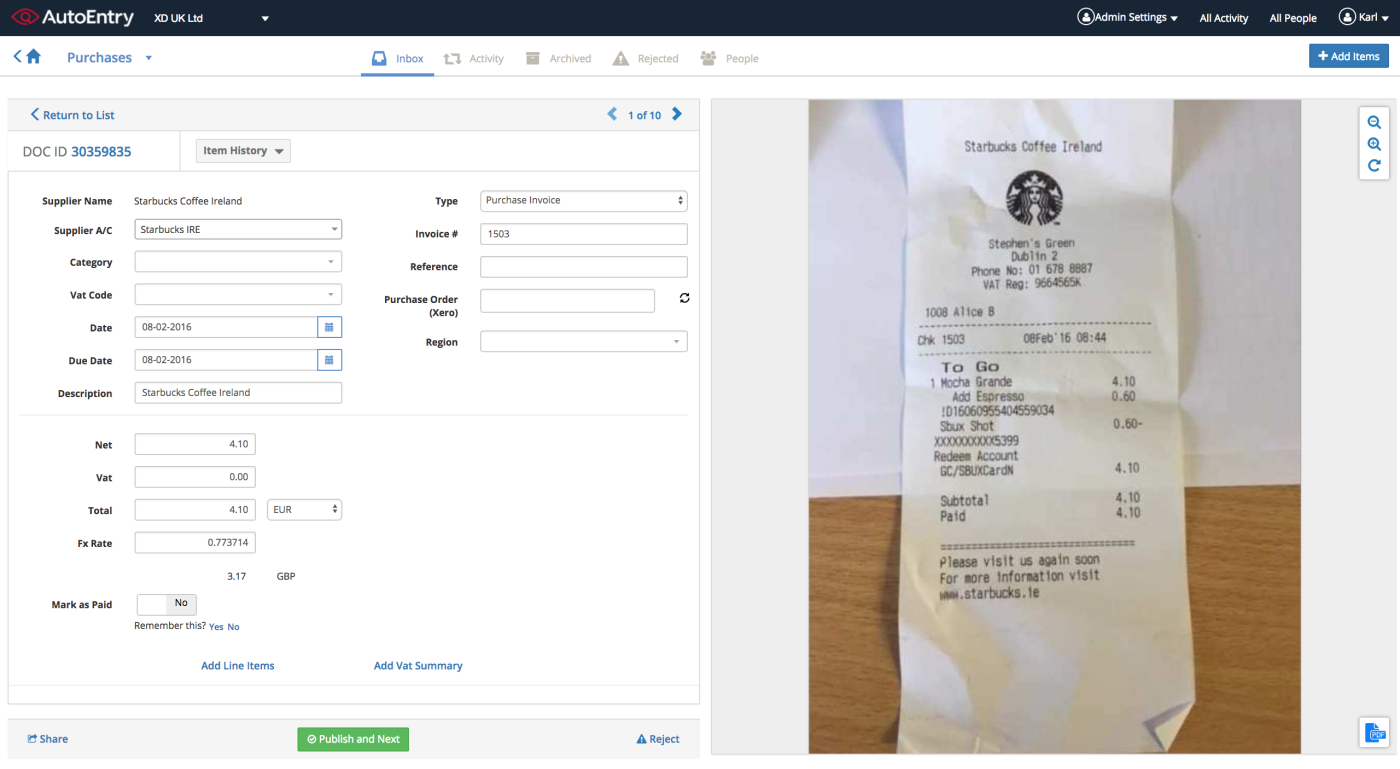Viewport: 1400px width, 769px height.
Task: Switch to the Inbox tab
Action: pyautogui.click(x=398, y=59)
